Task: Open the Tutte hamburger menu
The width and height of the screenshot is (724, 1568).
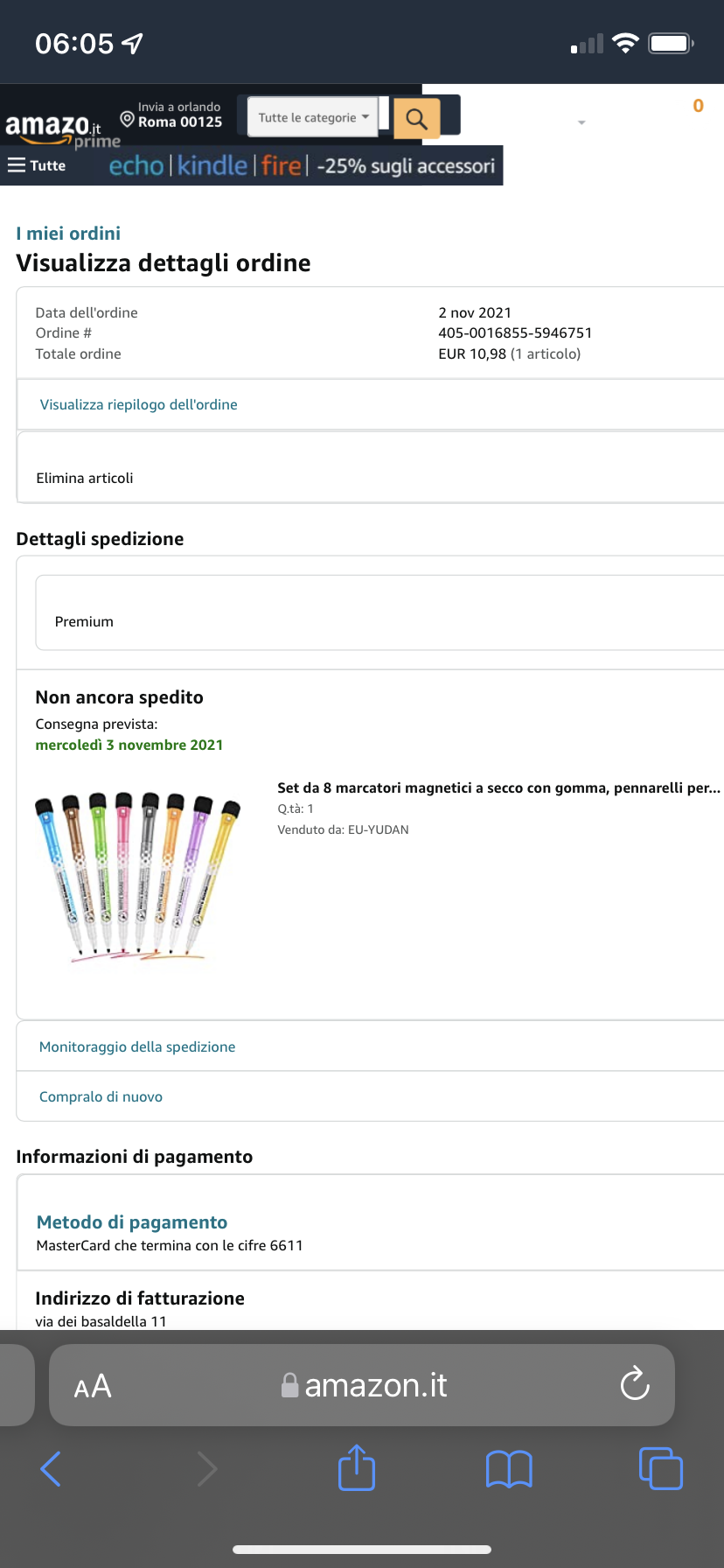Action: 37,165
